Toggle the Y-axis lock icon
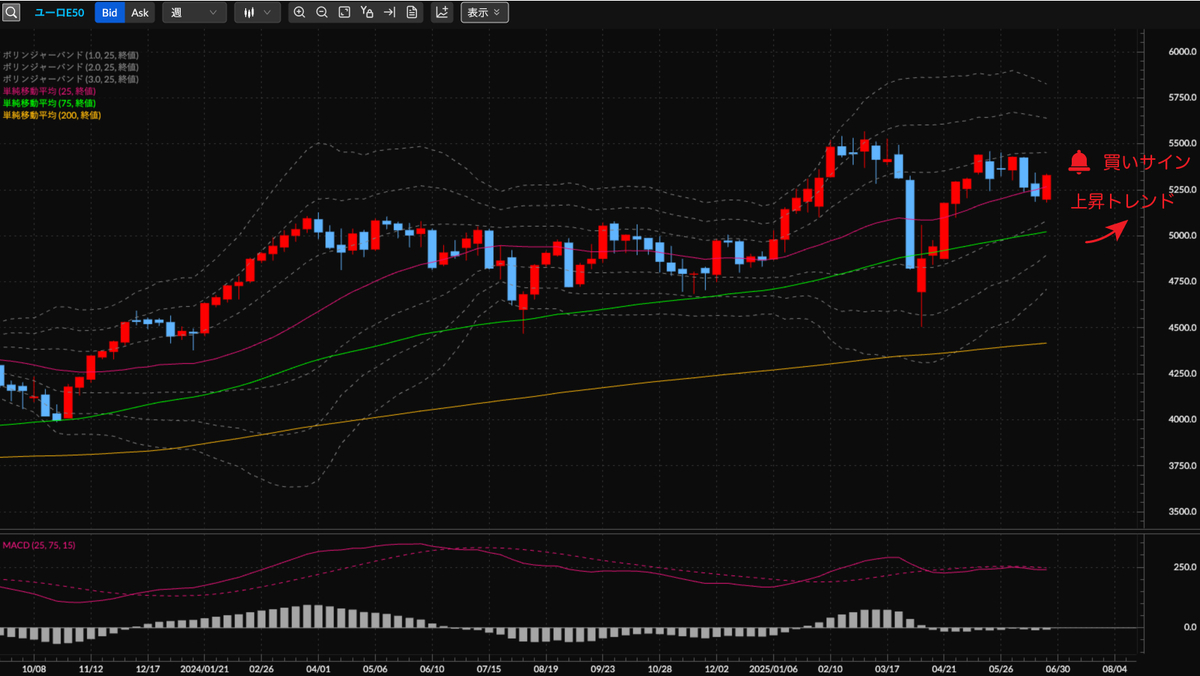1200x676 pixels. 367,13
